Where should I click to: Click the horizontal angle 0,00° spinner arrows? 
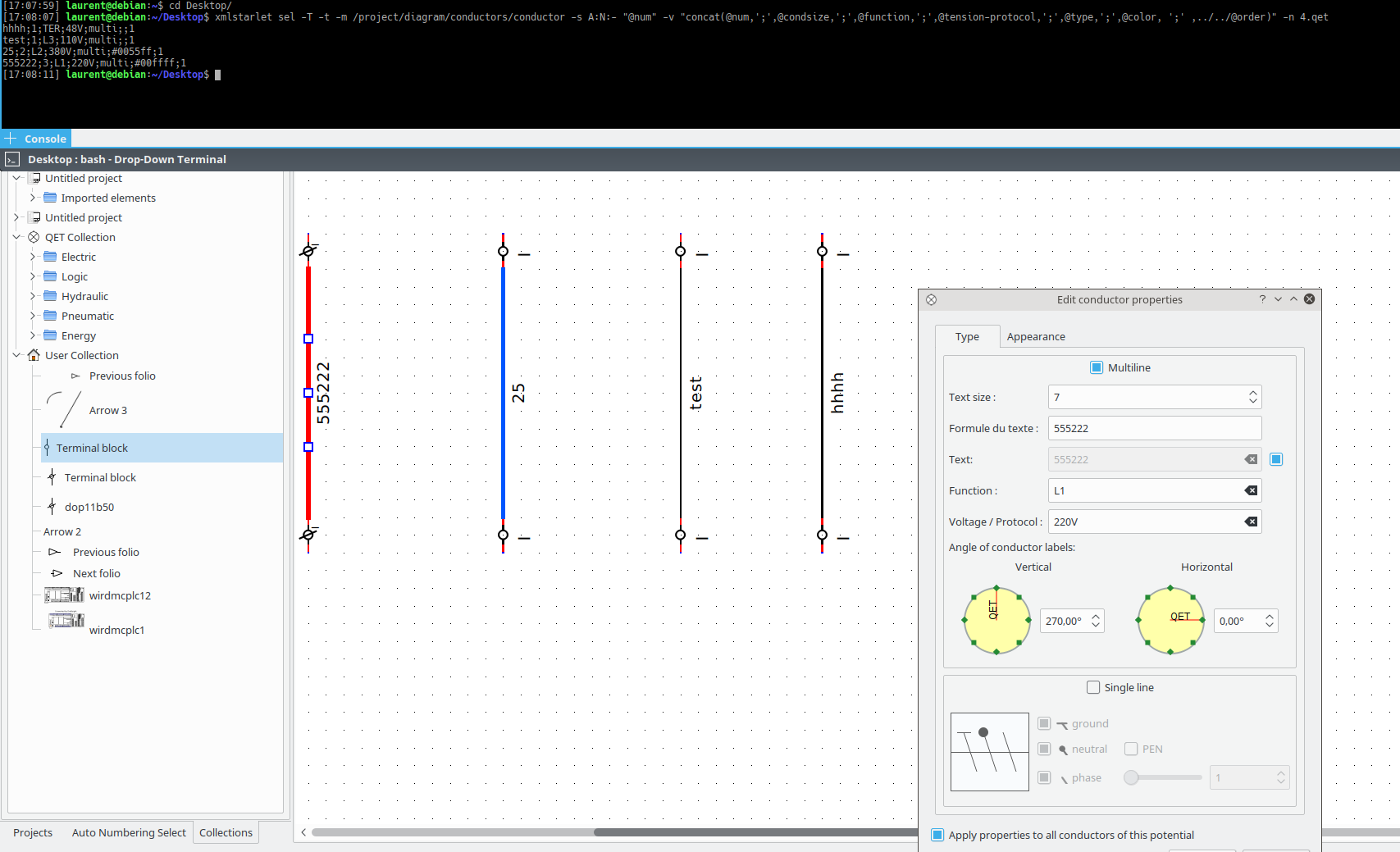[1270, 621]
